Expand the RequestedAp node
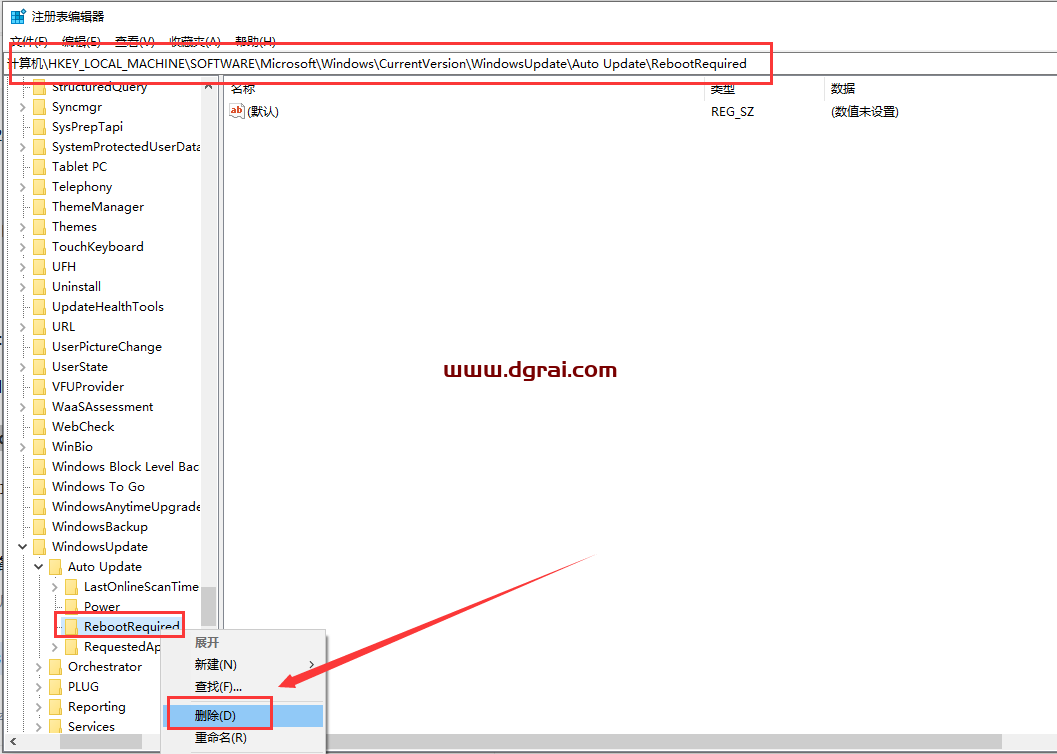 [x=55, y=647]
